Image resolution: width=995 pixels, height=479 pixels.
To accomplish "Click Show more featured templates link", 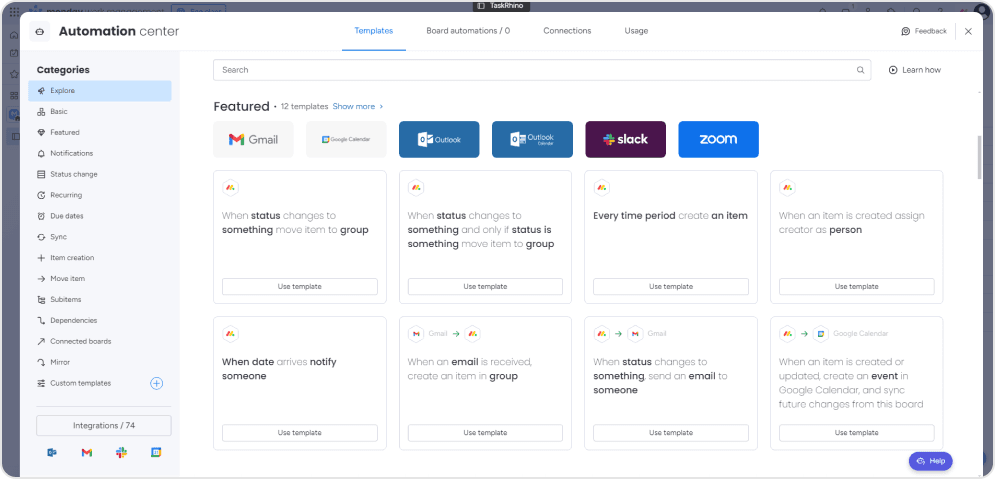I will point(358,107).
